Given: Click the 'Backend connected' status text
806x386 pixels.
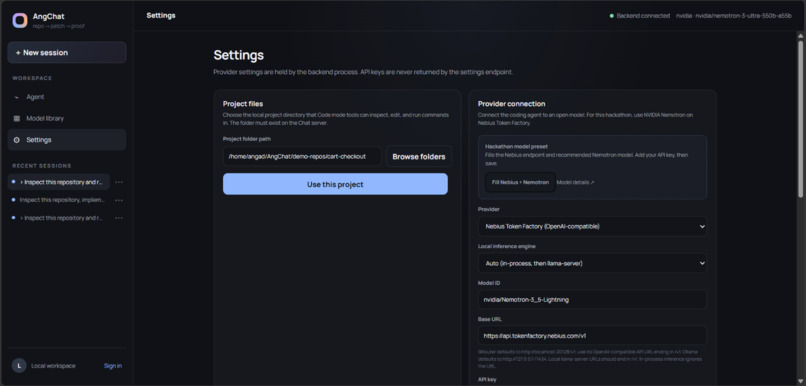Looking at the screenshot, I should pos(643,16).
